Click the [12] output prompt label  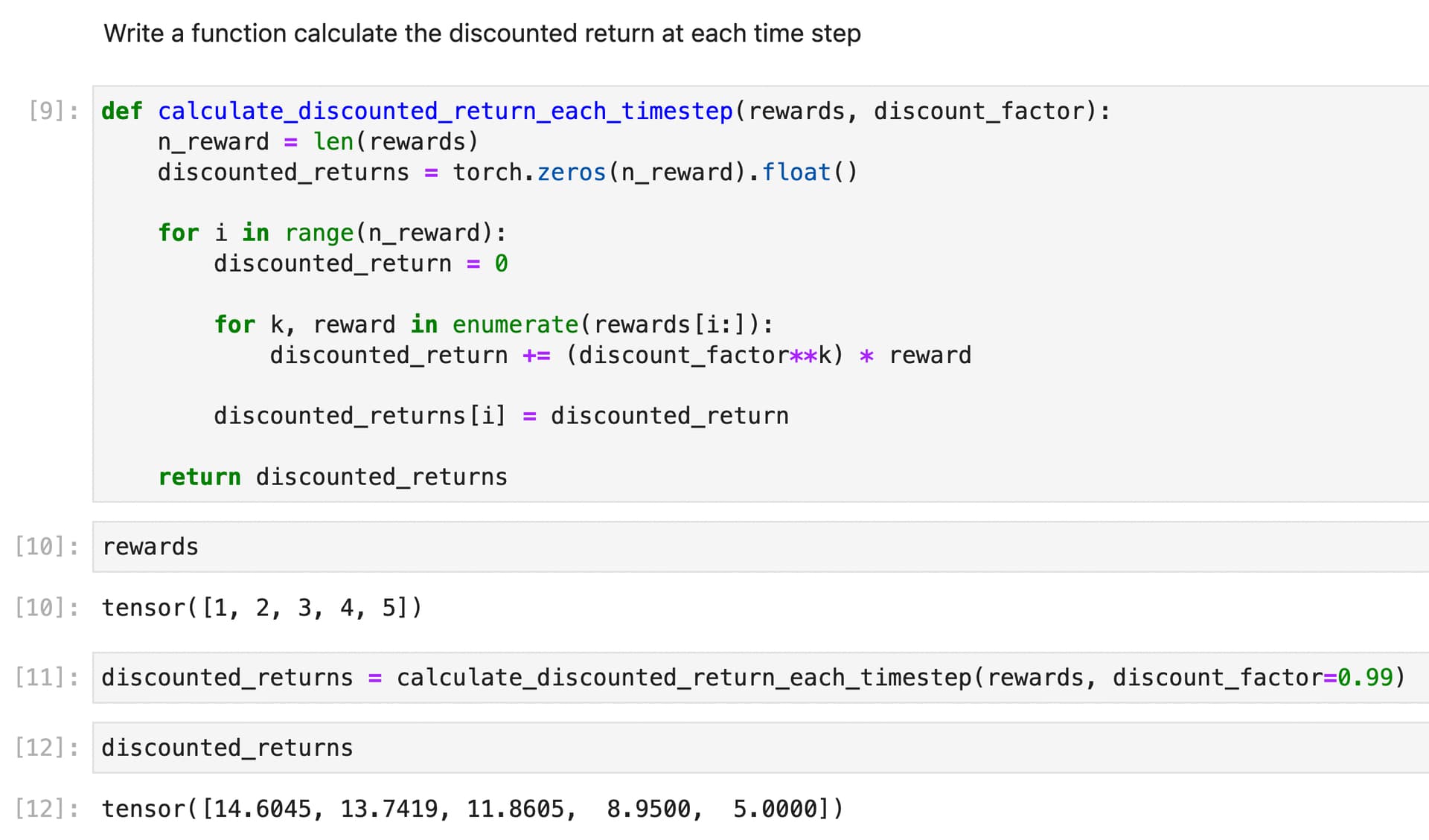(46, 808)
